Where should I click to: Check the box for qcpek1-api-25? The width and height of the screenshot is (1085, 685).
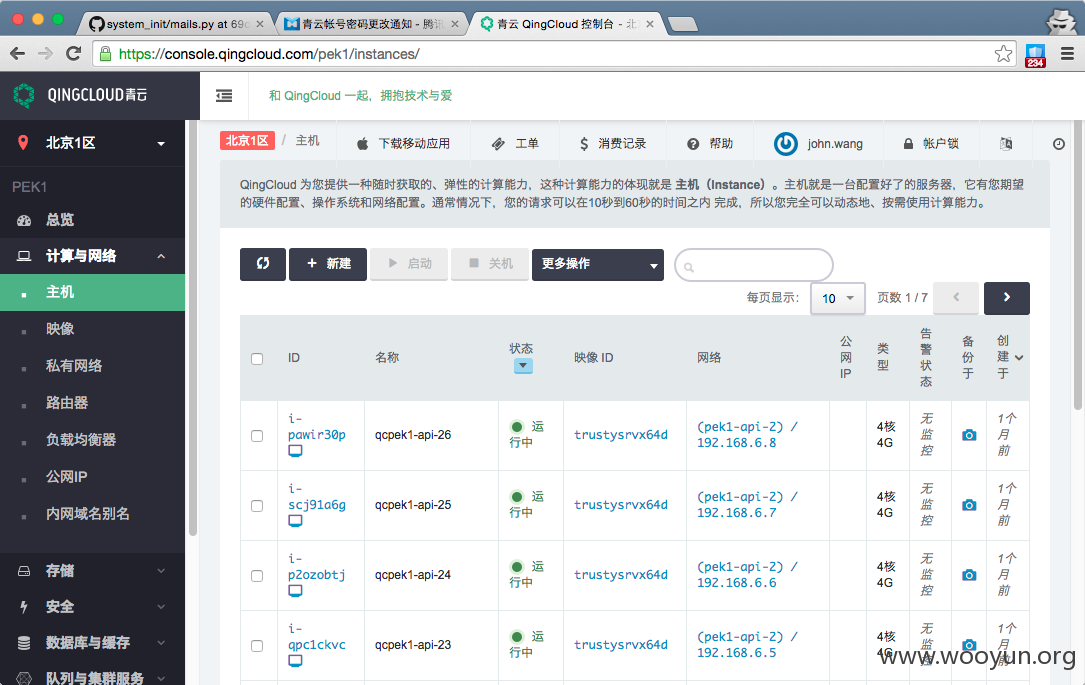point(257,506)
